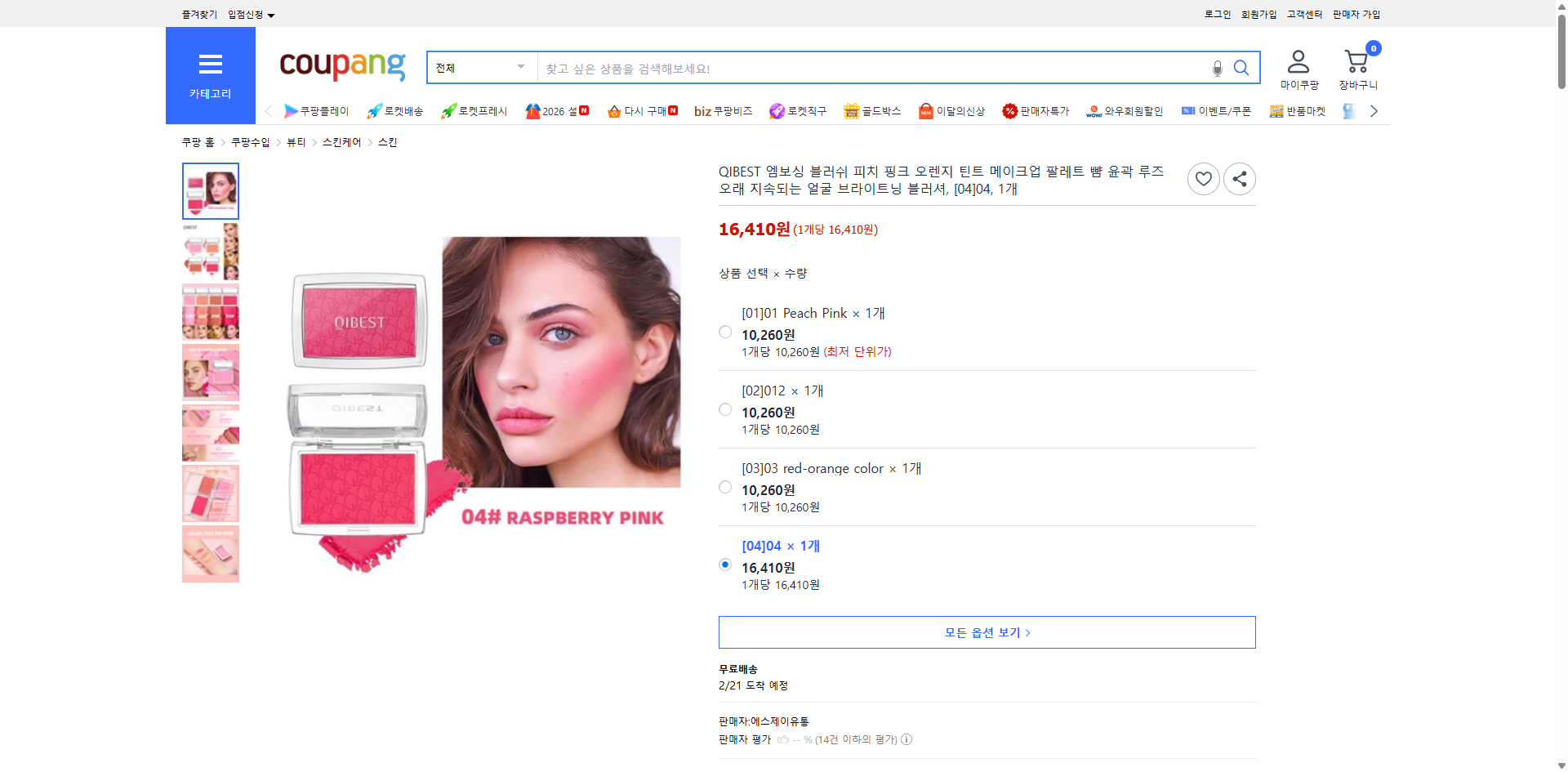Expand the 입점신청 dropdown menu

click(x=251, y=14)
